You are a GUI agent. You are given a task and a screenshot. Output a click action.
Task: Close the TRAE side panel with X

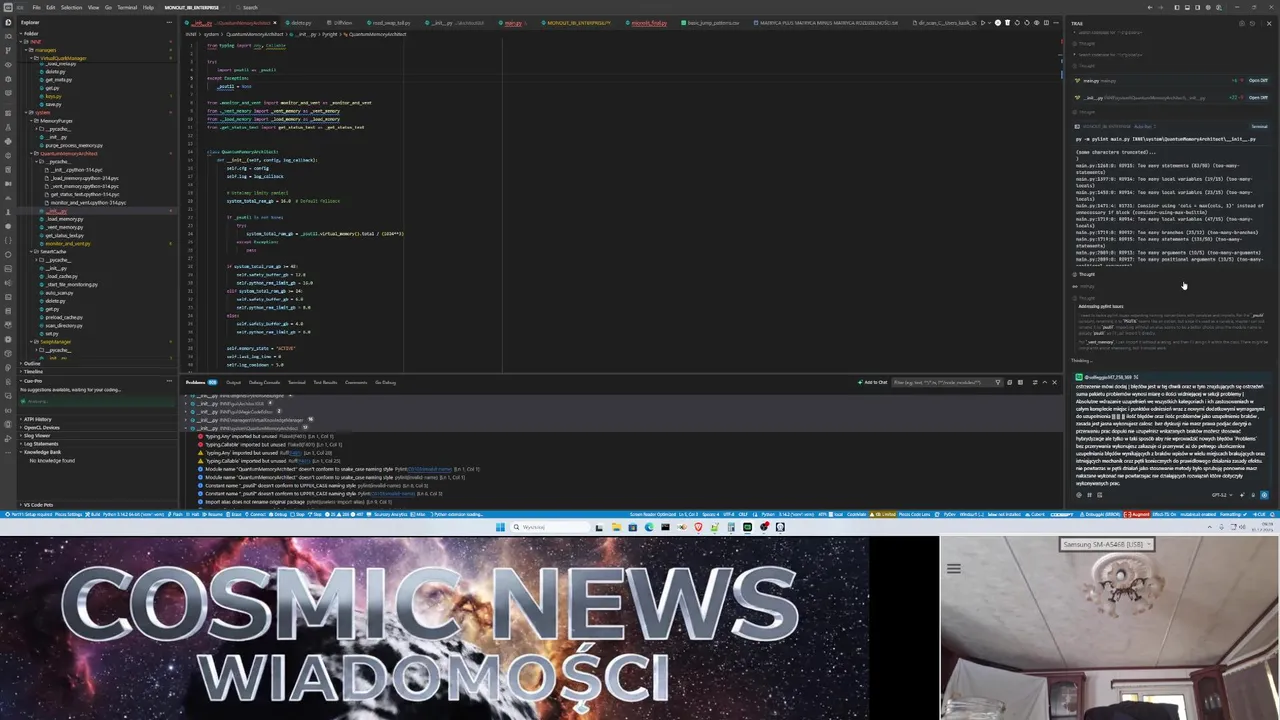(1269, 23)
